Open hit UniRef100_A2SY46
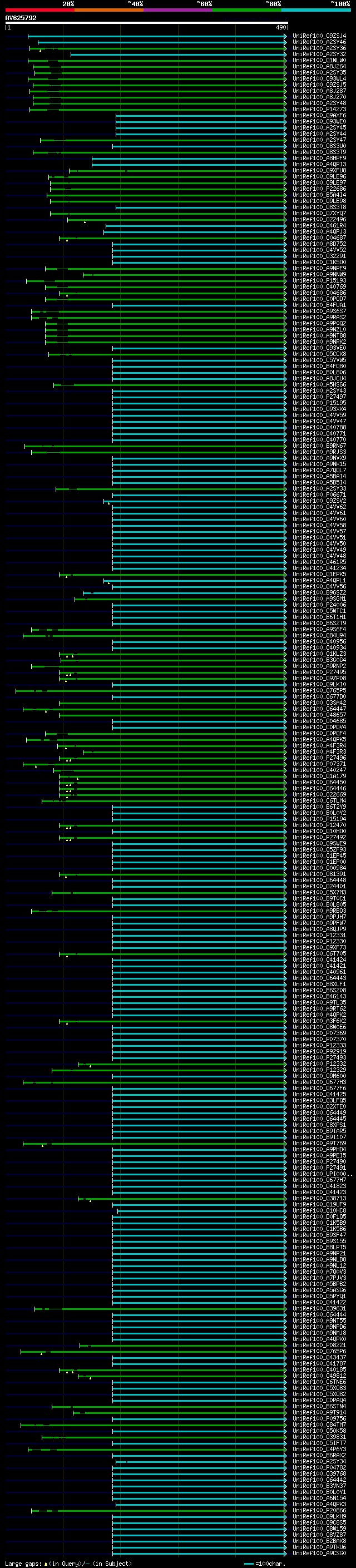This screenshot has width=356, height=1568. 319,42
